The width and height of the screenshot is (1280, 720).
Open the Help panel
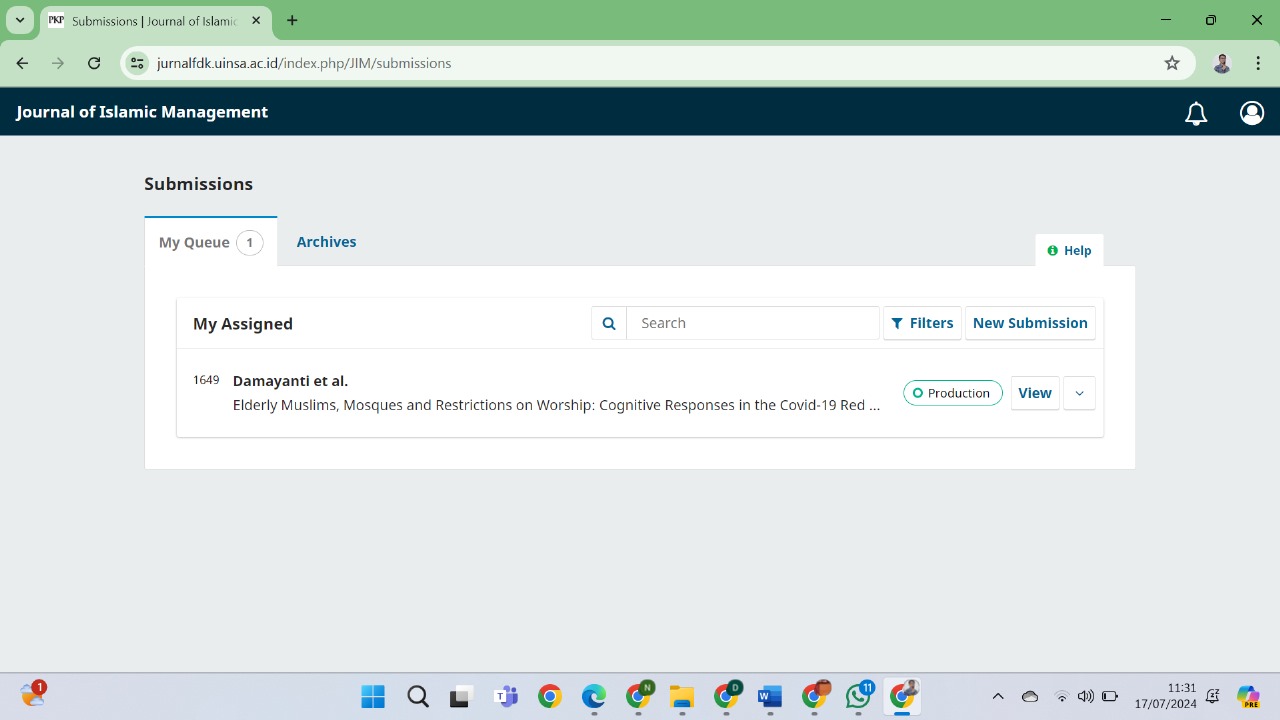tap(1069, 250)
